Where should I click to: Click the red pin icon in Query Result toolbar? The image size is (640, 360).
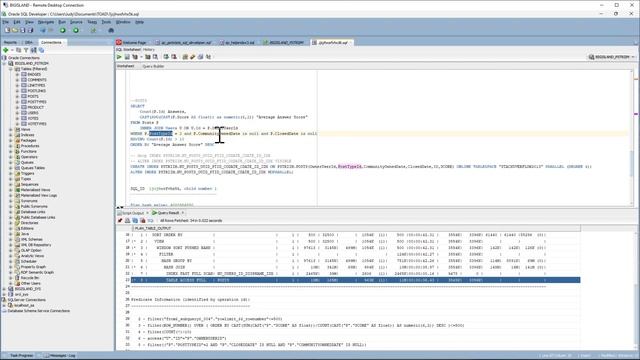[x=120, y=220]
